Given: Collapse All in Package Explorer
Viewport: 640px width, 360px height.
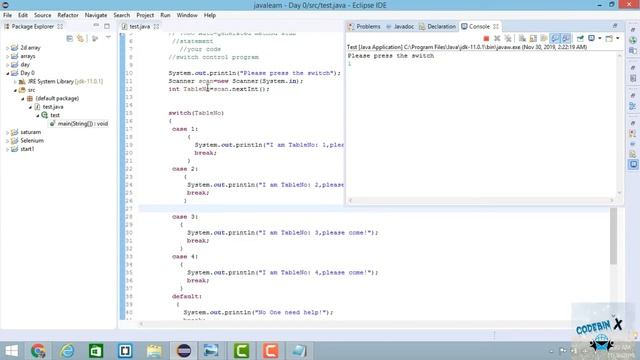Looking at the screenshot, I should (x=69, y=38).
